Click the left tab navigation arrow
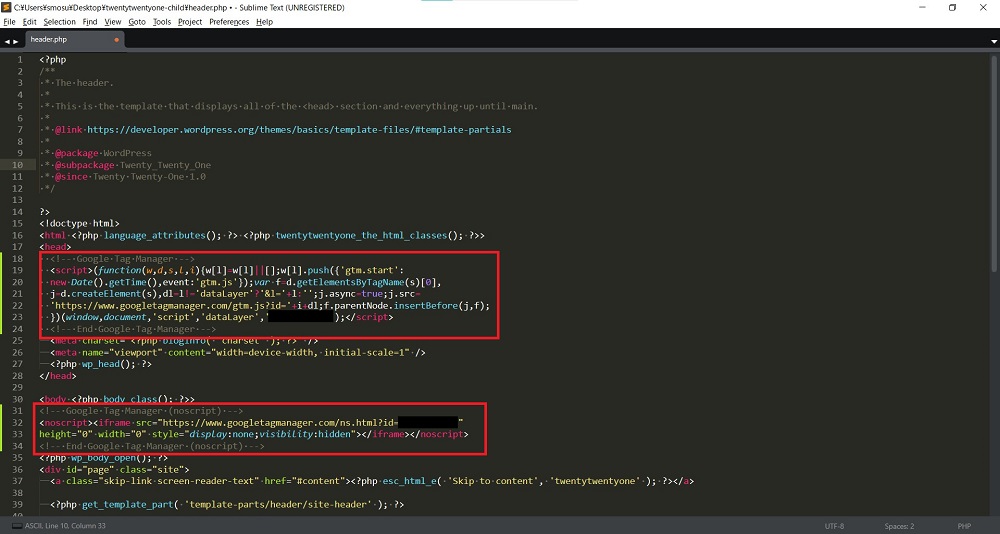 click(8, 41)
